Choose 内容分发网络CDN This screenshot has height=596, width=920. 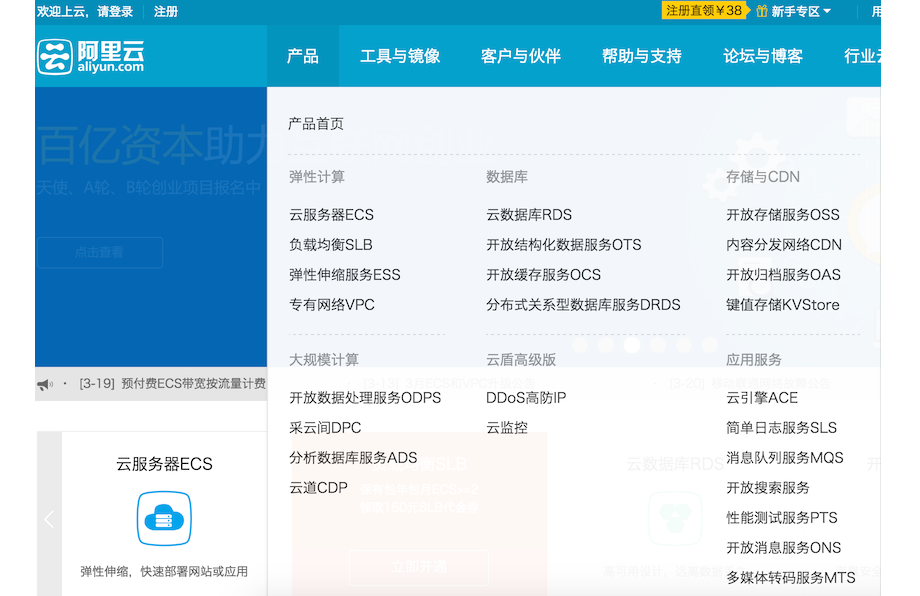(x=784, y=245)
